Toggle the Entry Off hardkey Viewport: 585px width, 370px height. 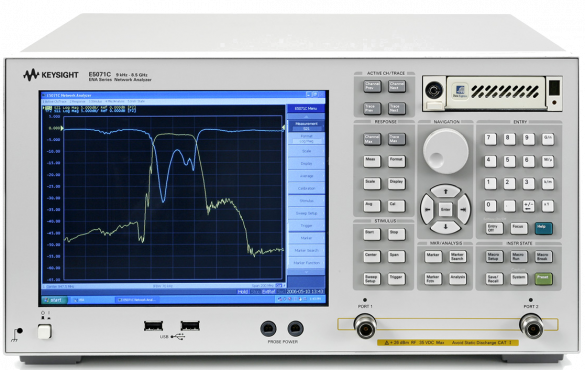[494, 228]
